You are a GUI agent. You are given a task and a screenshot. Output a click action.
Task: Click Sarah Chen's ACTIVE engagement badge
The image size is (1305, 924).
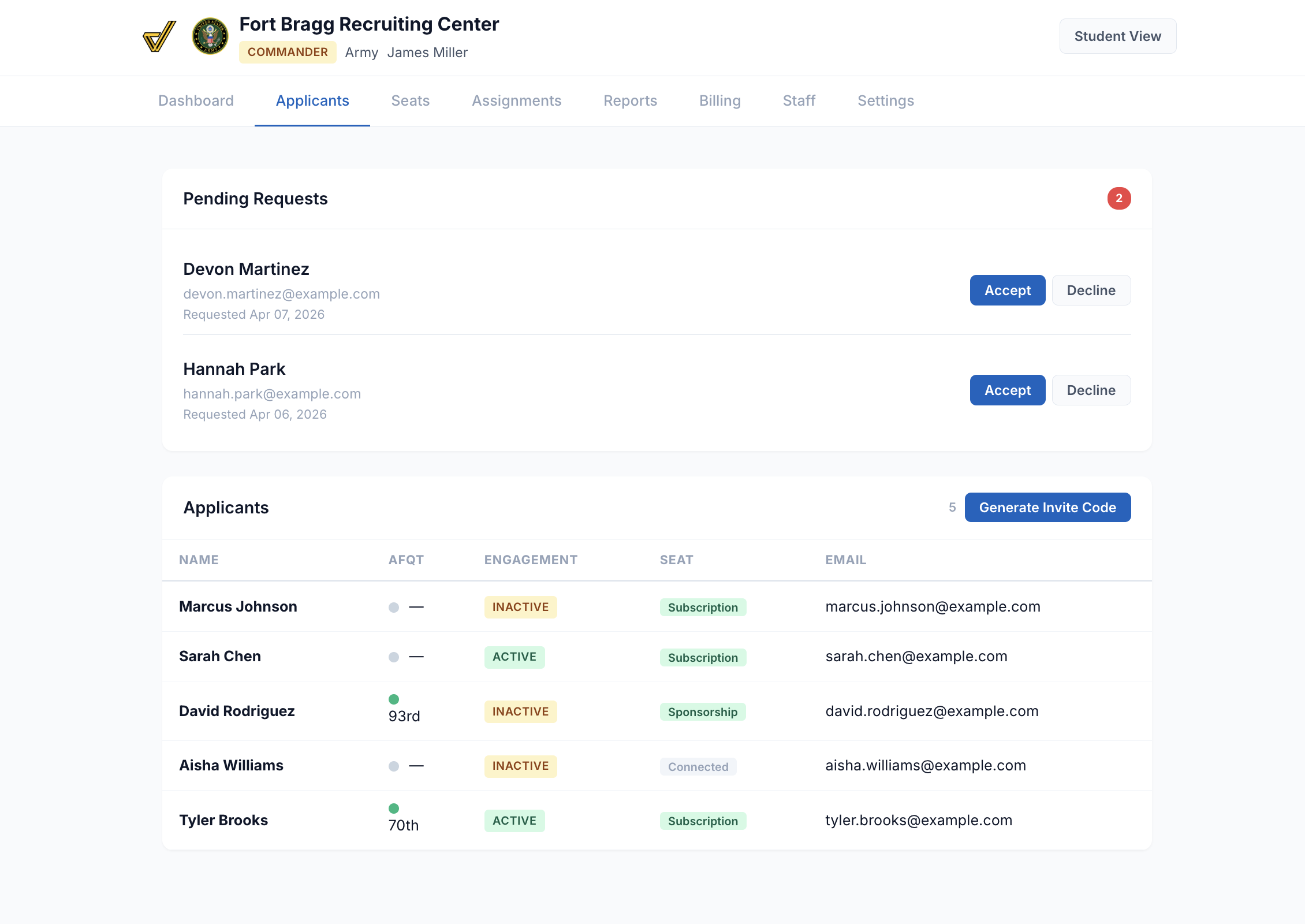(514, 657)
